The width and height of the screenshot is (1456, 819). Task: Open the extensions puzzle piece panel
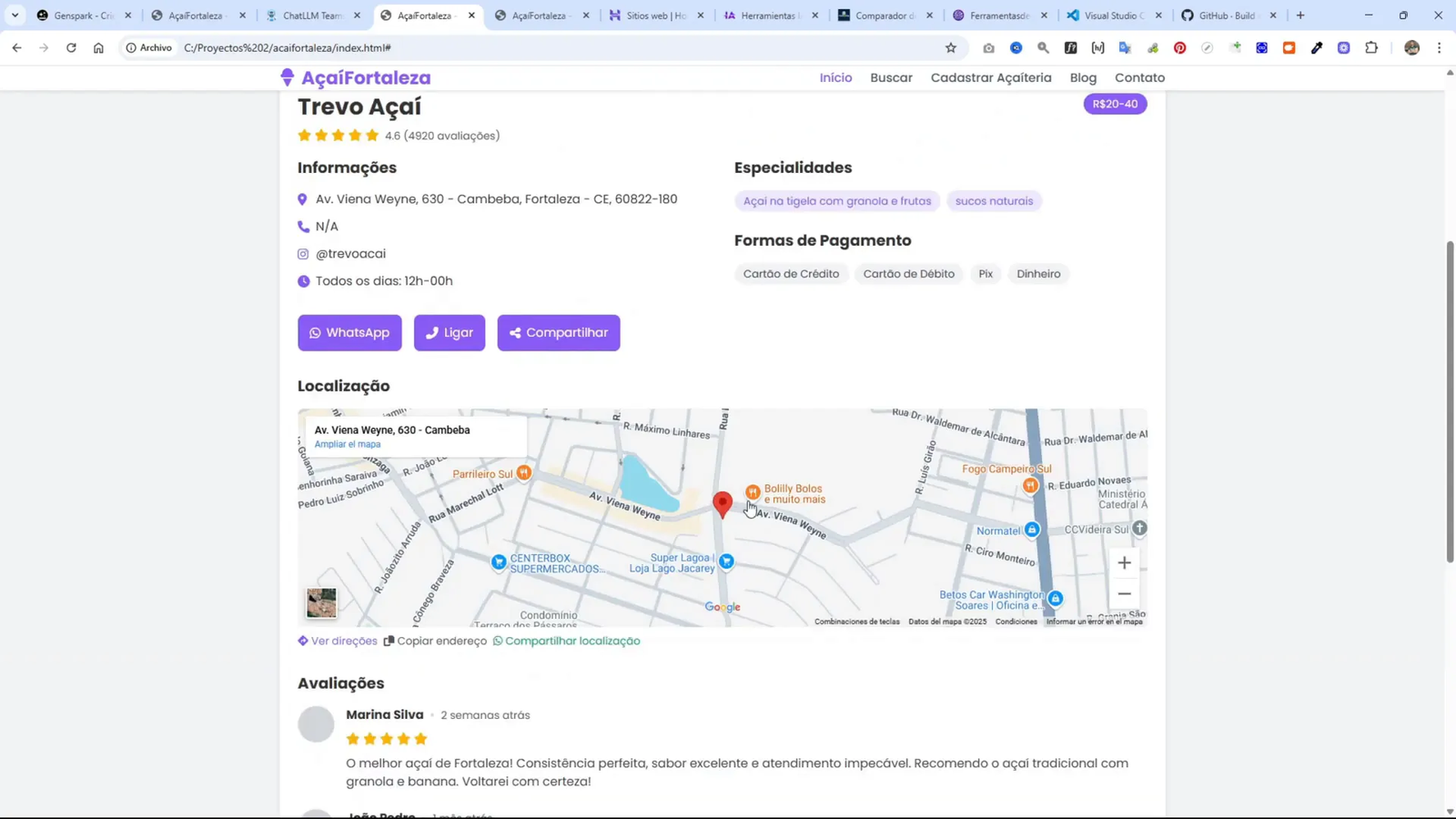[1371, 47]
